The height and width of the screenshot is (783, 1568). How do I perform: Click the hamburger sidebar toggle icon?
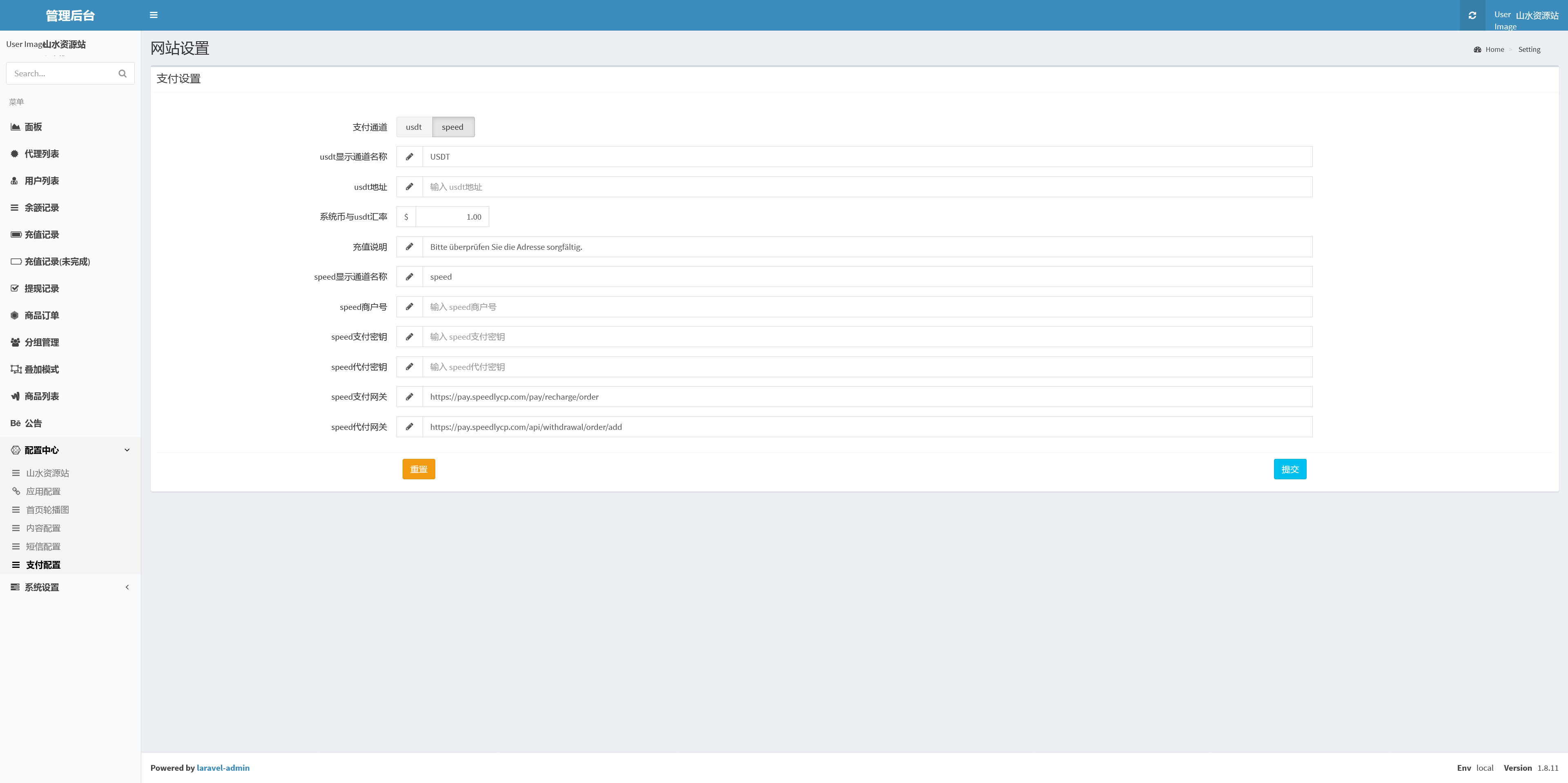tap(154, 15)
